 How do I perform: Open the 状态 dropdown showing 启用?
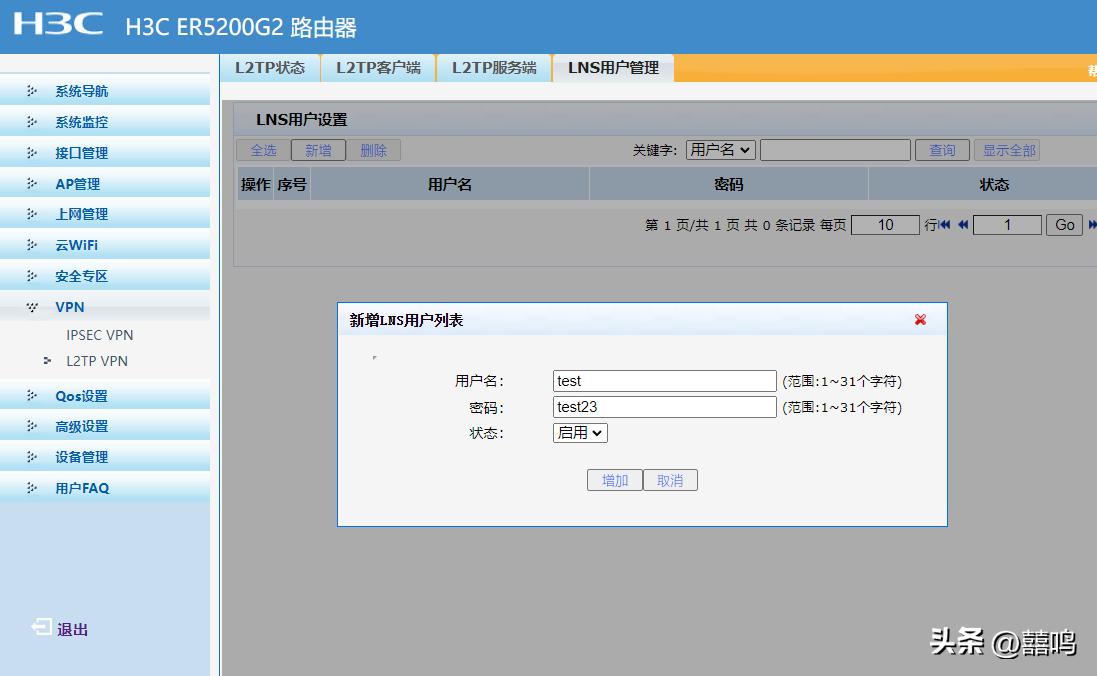coord(579,433)
